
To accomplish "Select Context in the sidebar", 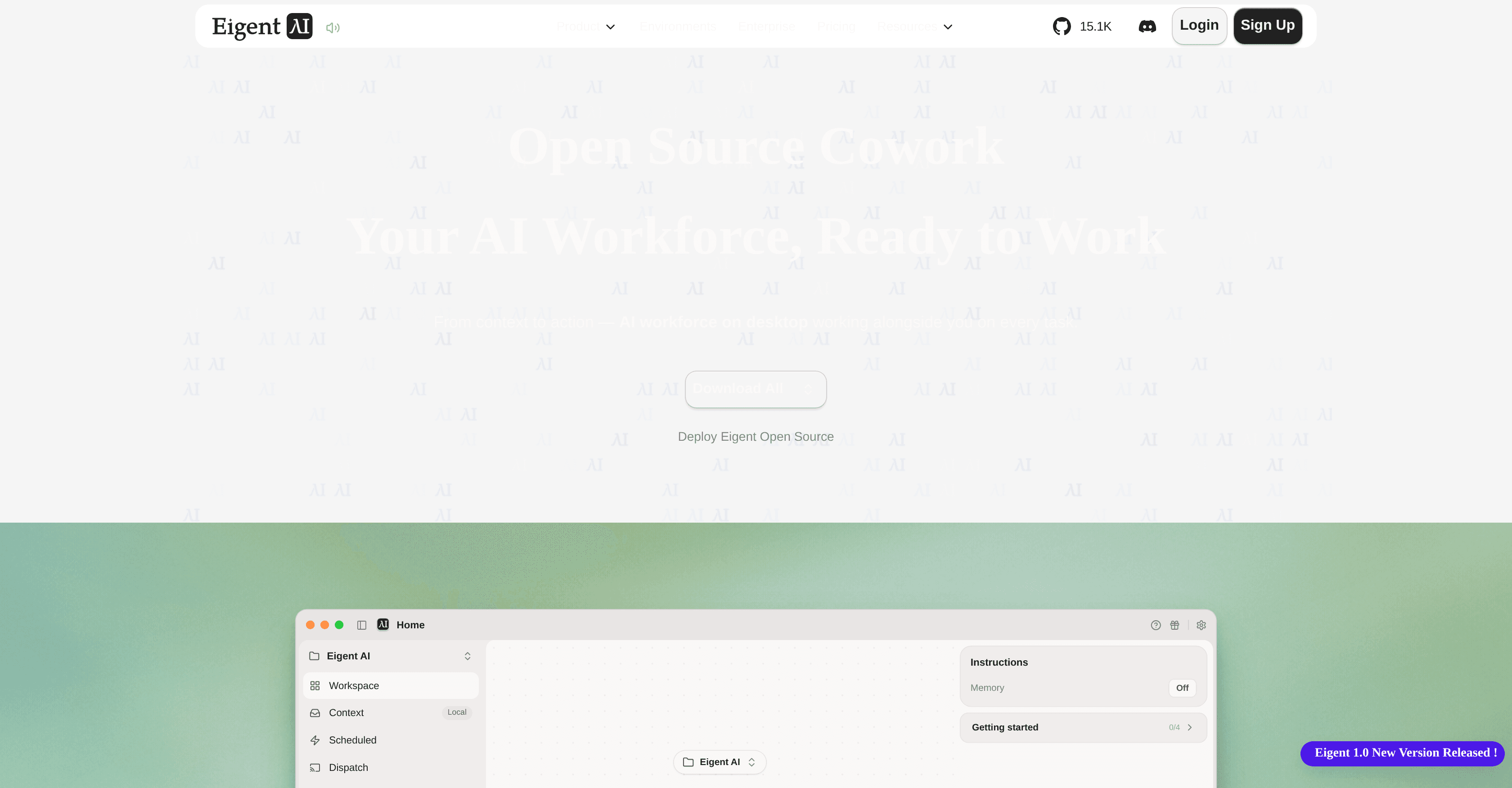I will click(390, 712).
